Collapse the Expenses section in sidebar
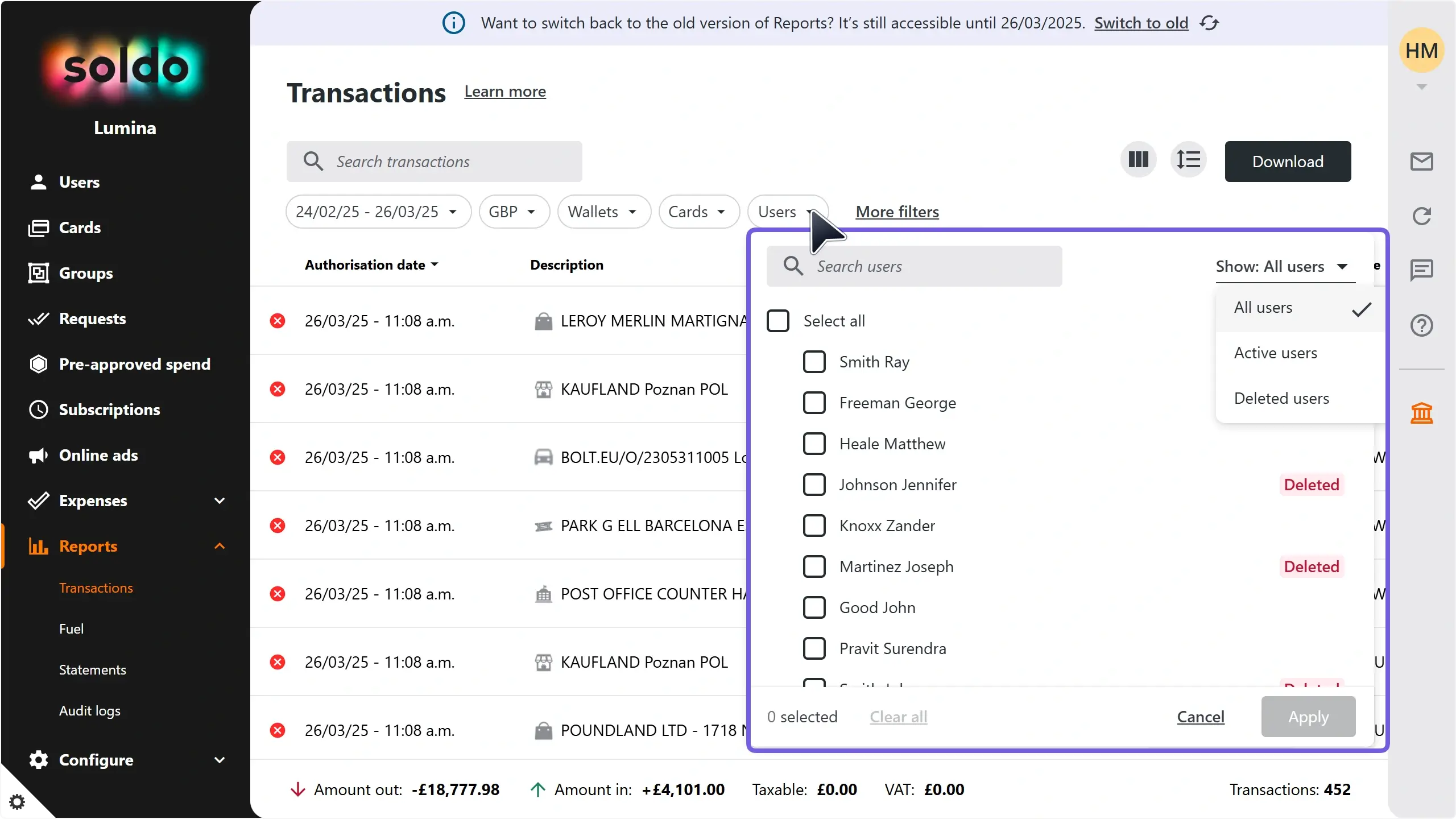 tap(219, 500)
